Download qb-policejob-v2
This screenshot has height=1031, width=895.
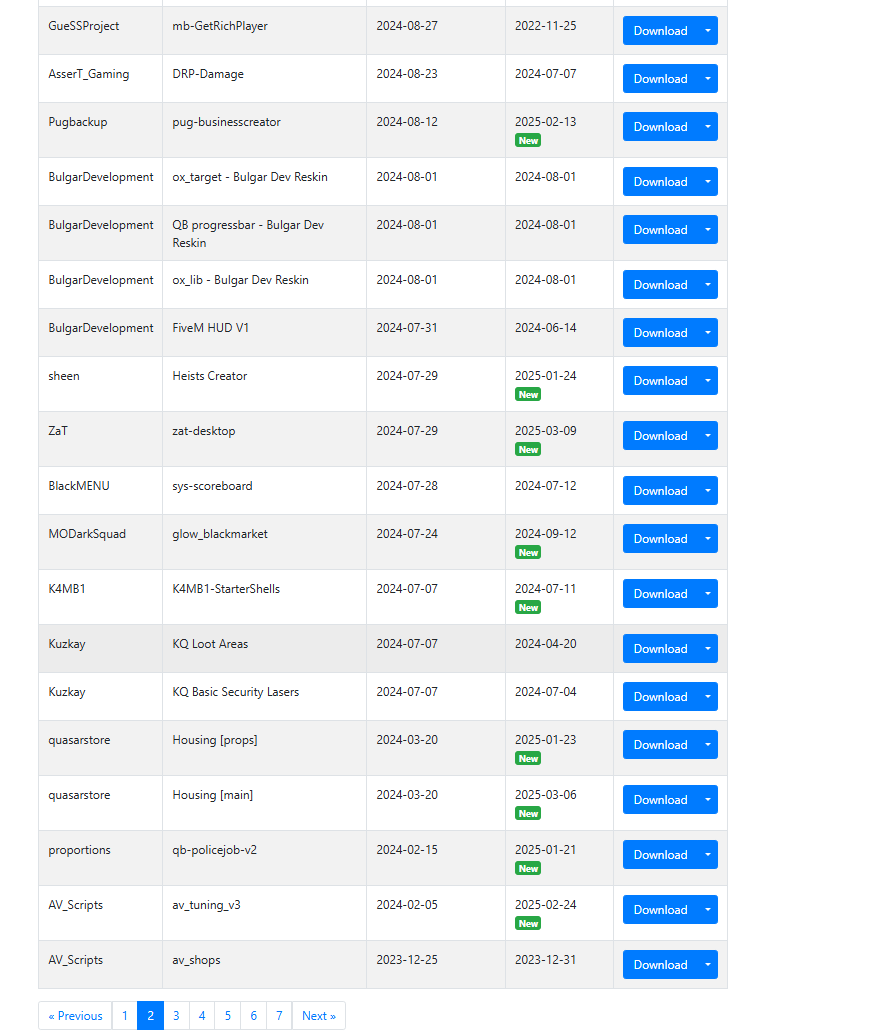point(660,855)
